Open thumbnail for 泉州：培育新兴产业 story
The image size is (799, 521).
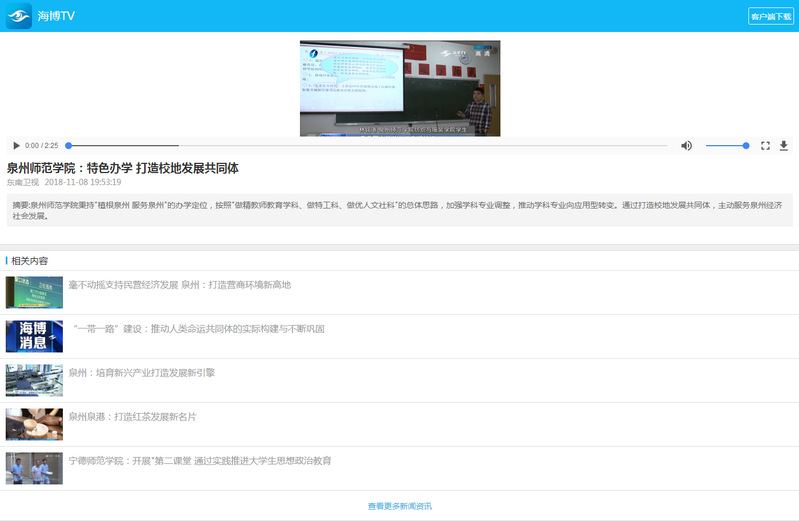click(34, 380)
